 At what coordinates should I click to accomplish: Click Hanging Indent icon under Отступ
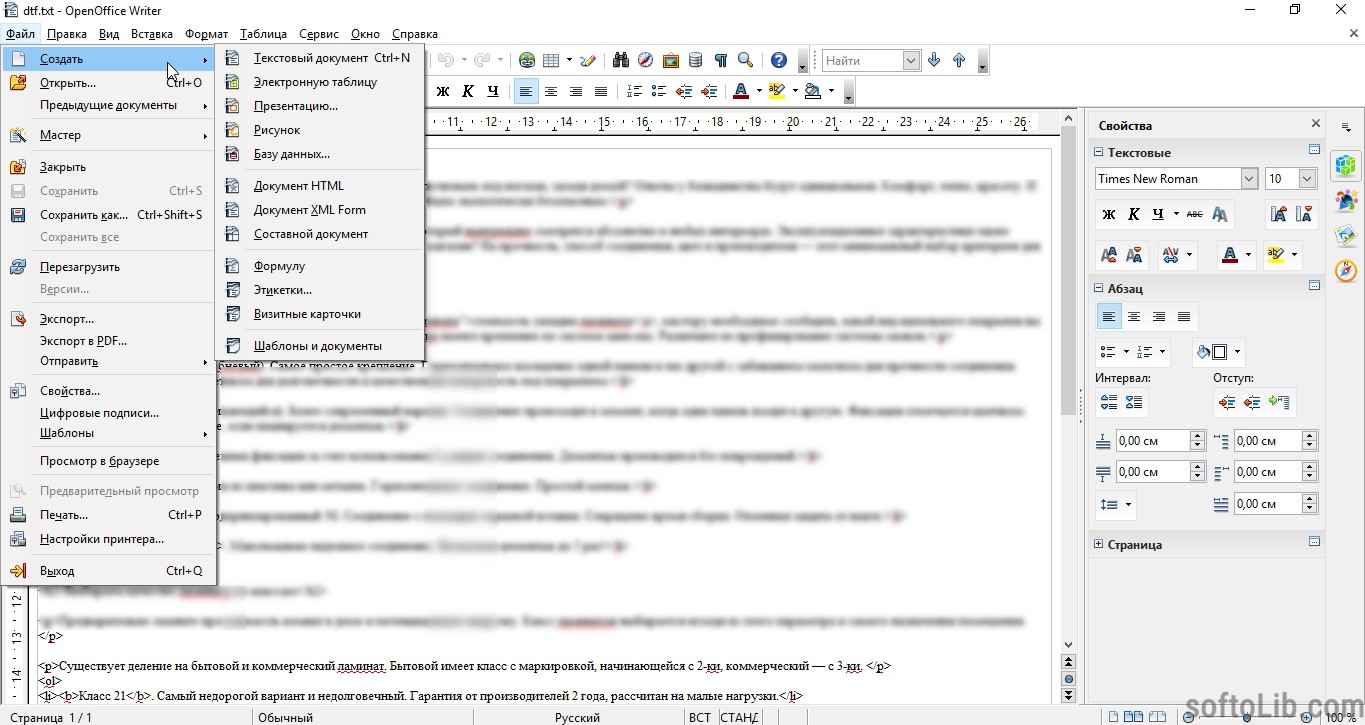click(x=1278, y=402)
